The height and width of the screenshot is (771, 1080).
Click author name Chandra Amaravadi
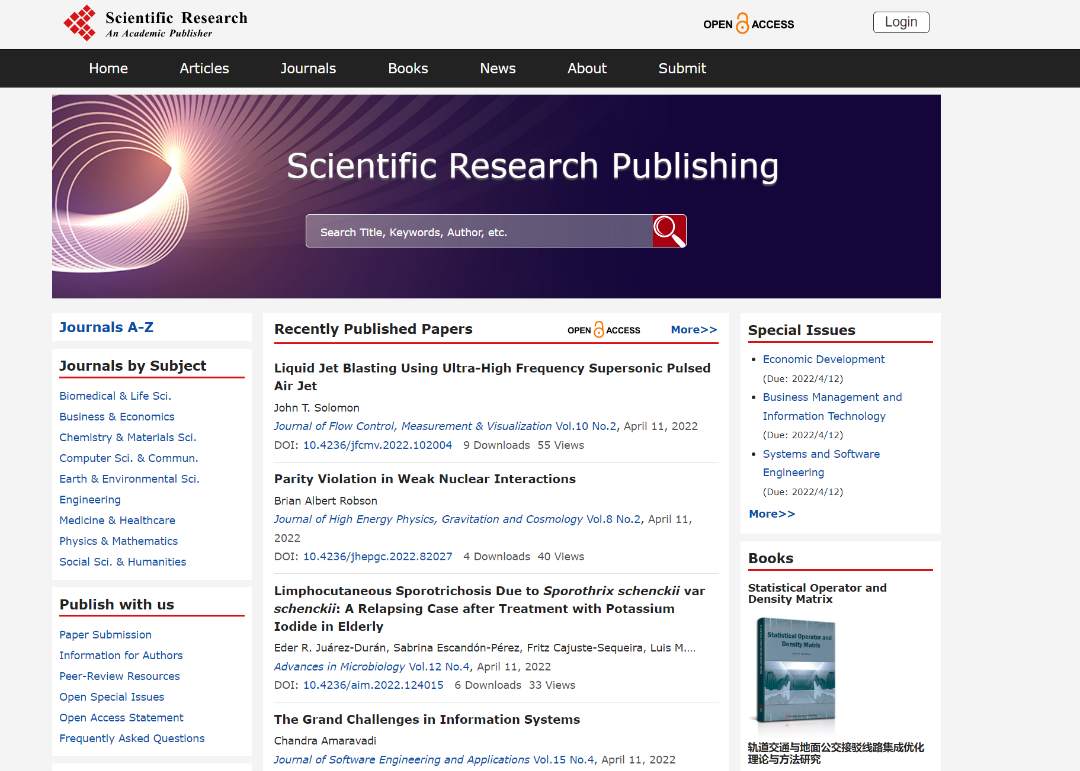pos(325,741)
